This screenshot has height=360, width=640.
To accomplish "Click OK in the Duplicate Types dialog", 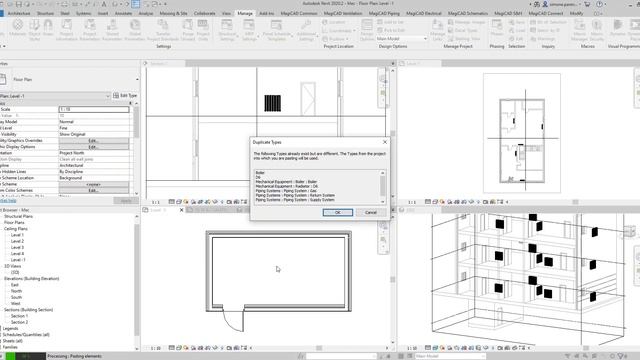I will point(338,213).
